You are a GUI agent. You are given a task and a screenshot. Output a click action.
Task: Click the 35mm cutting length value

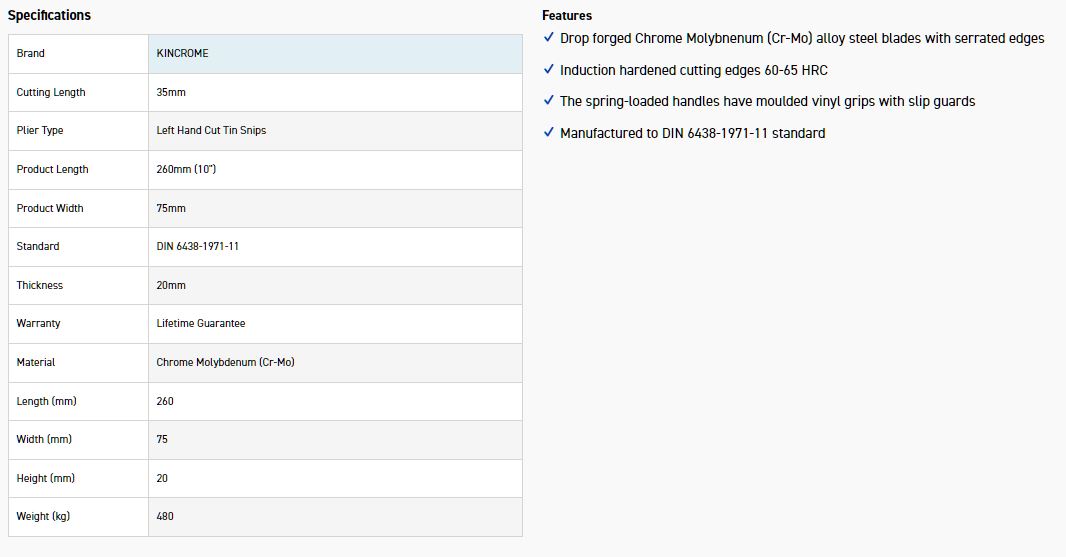[171, 92]
